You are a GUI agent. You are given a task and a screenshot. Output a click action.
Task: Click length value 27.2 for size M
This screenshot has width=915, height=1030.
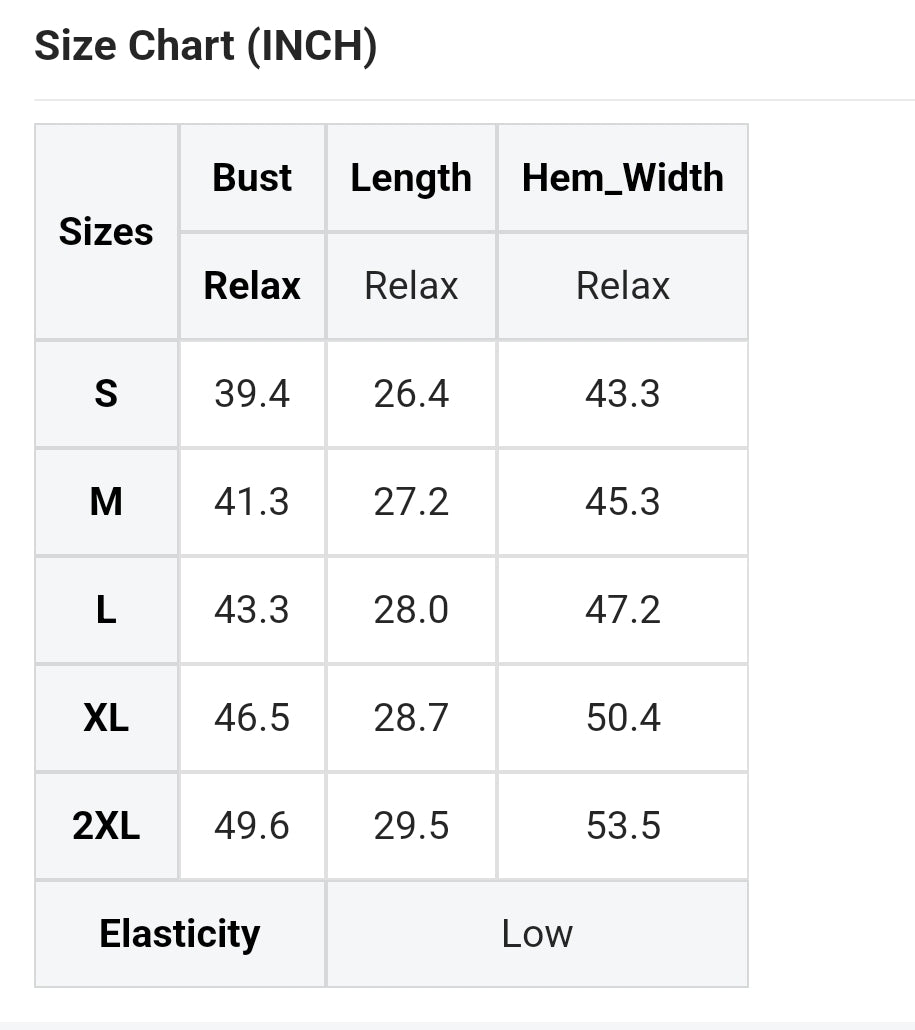pyautogui.click(x=411, y=502)
